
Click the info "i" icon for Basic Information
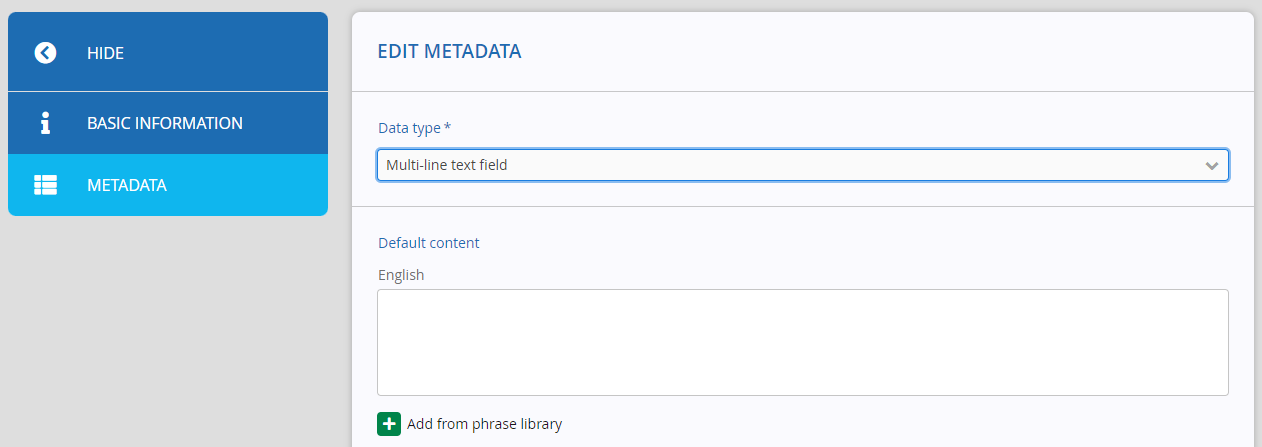45,123
